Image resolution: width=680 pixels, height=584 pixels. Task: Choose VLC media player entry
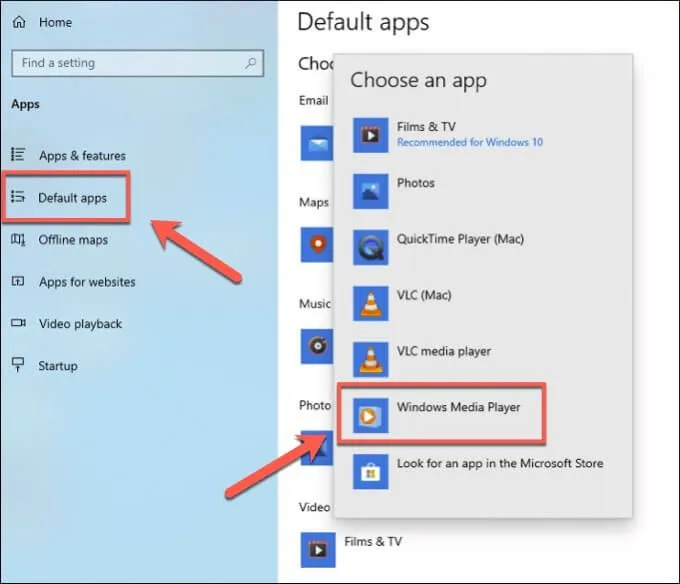[x=444, y=351]
